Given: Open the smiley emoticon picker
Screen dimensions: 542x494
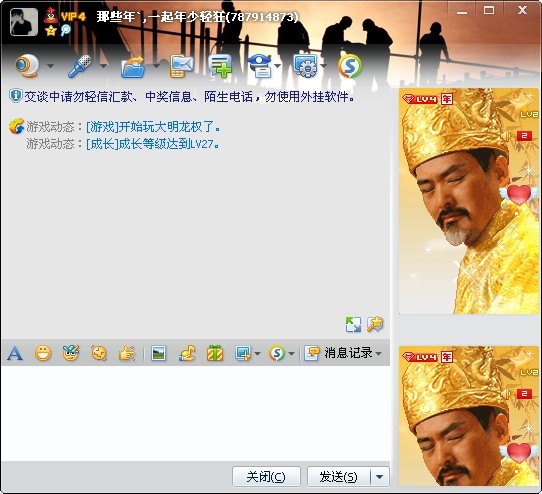Looking at the screenshot, I should click(x=43, y=353).
